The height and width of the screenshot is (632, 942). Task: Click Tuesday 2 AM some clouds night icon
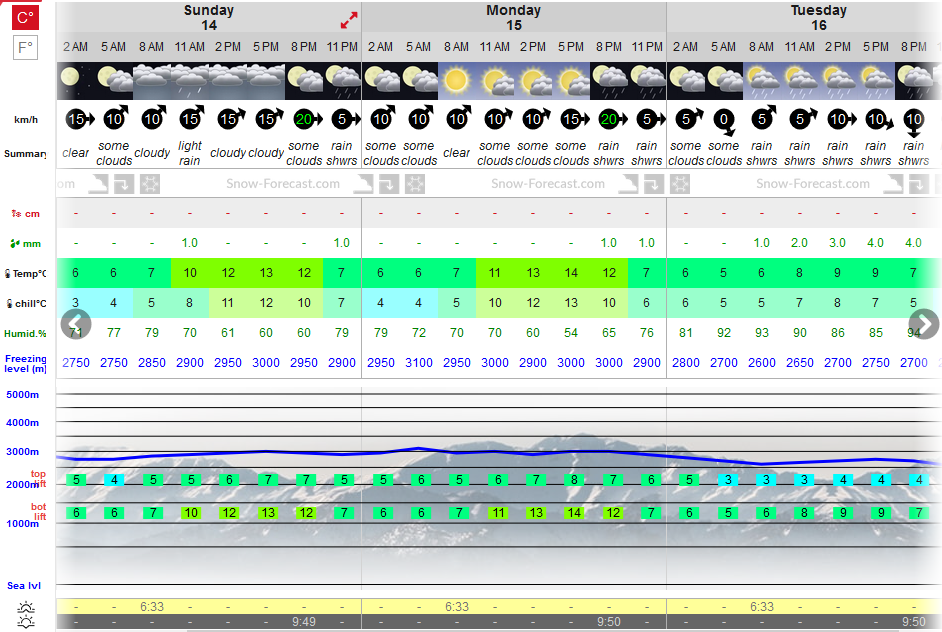point(685,81)
